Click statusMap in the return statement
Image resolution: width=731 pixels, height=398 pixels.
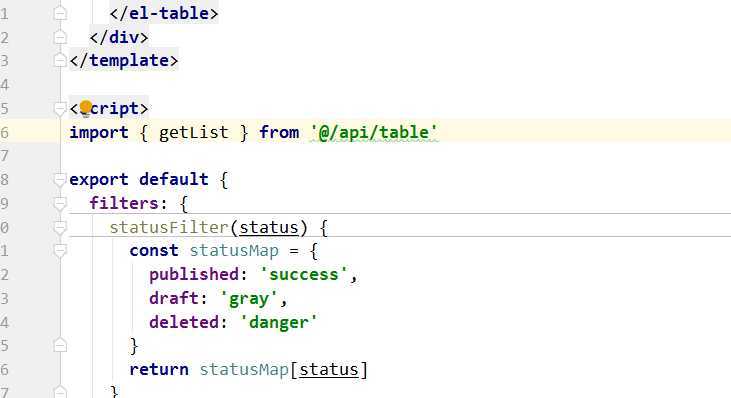point(244,370)
